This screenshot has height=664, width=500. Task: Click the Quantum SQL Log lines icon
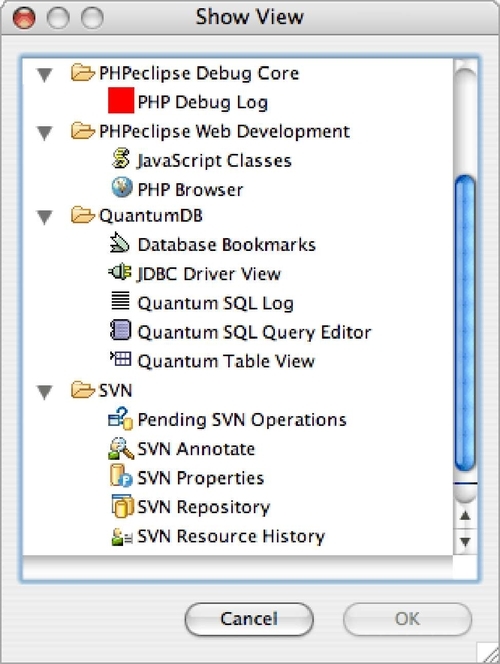(120, 301)
